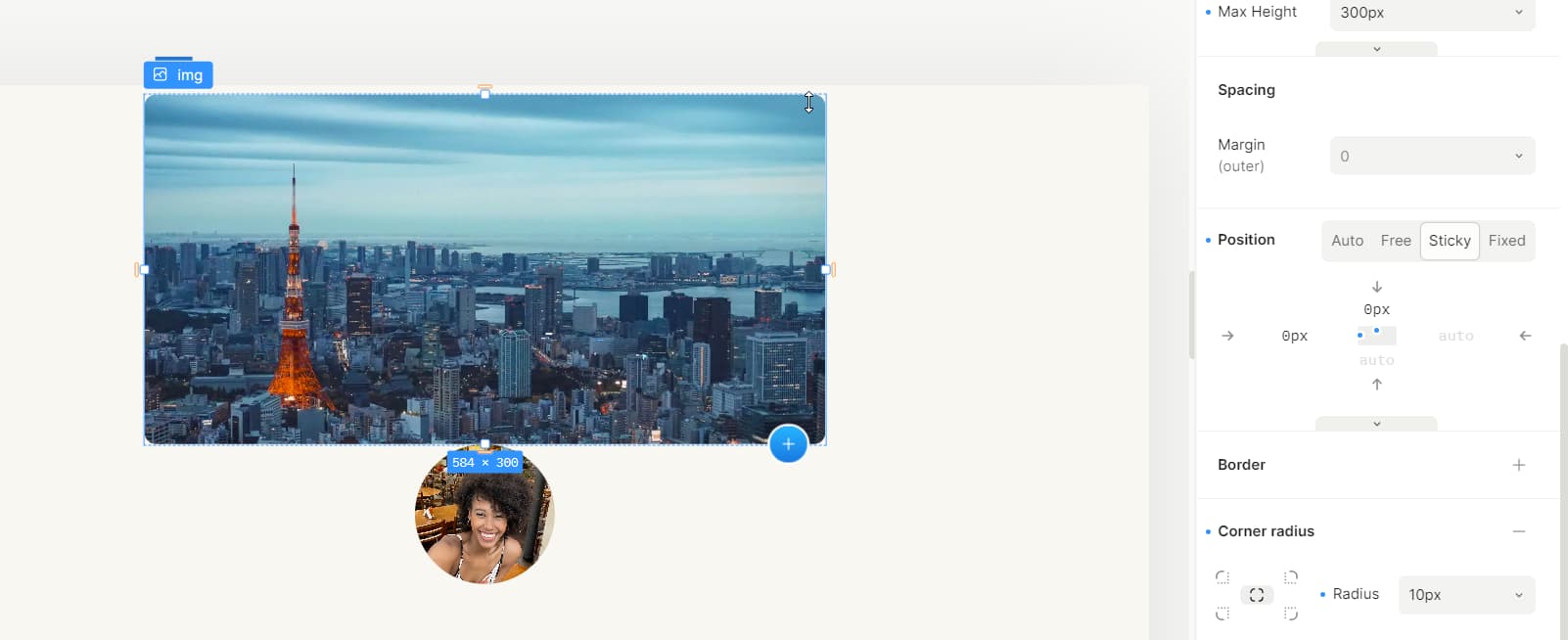Expand more options below Max Height
This screenshot has width=1568, height=640.
1376,49
